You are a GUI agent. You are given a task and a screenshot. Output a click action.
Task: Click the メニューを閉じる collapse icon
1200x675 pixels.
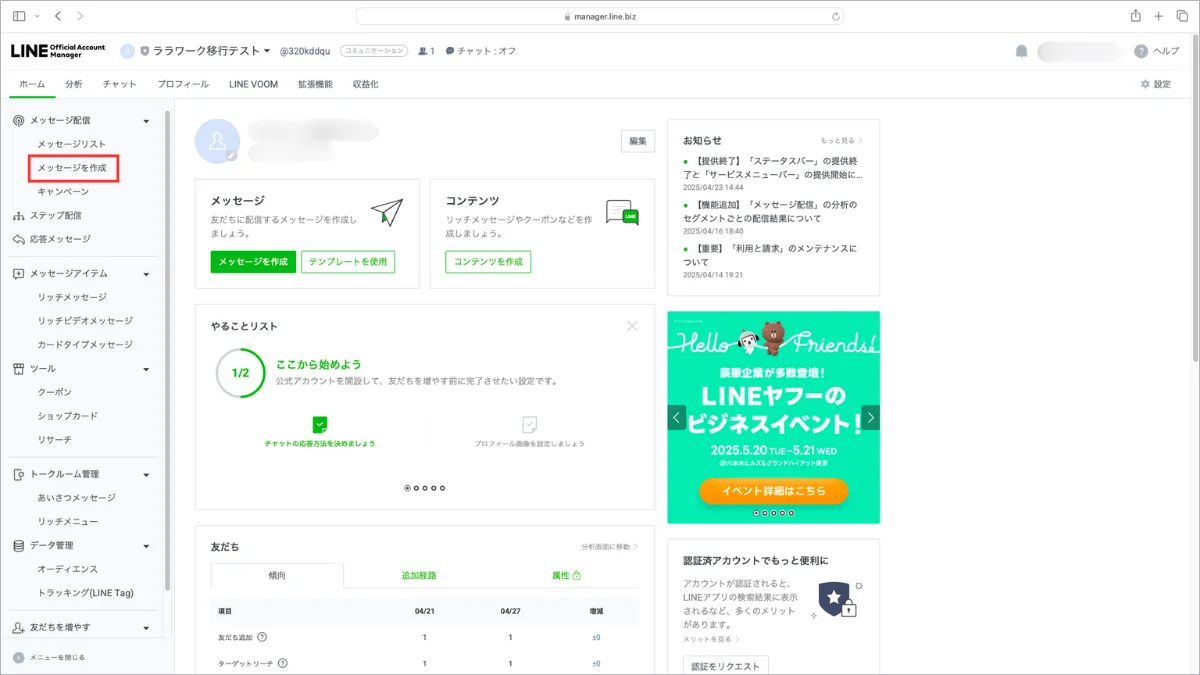pos(19,657)
